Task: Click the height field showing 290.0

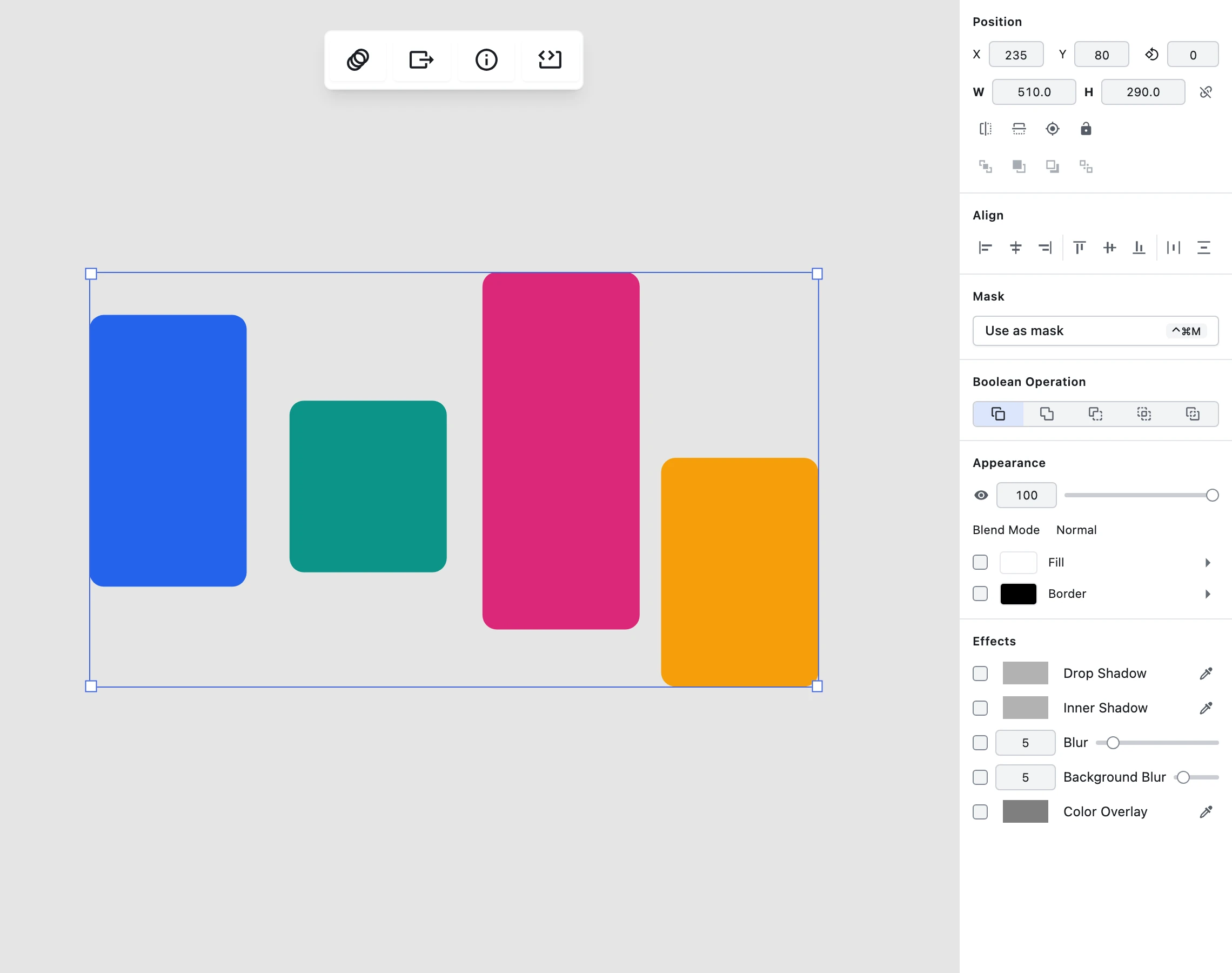Action: [1143, 92]
